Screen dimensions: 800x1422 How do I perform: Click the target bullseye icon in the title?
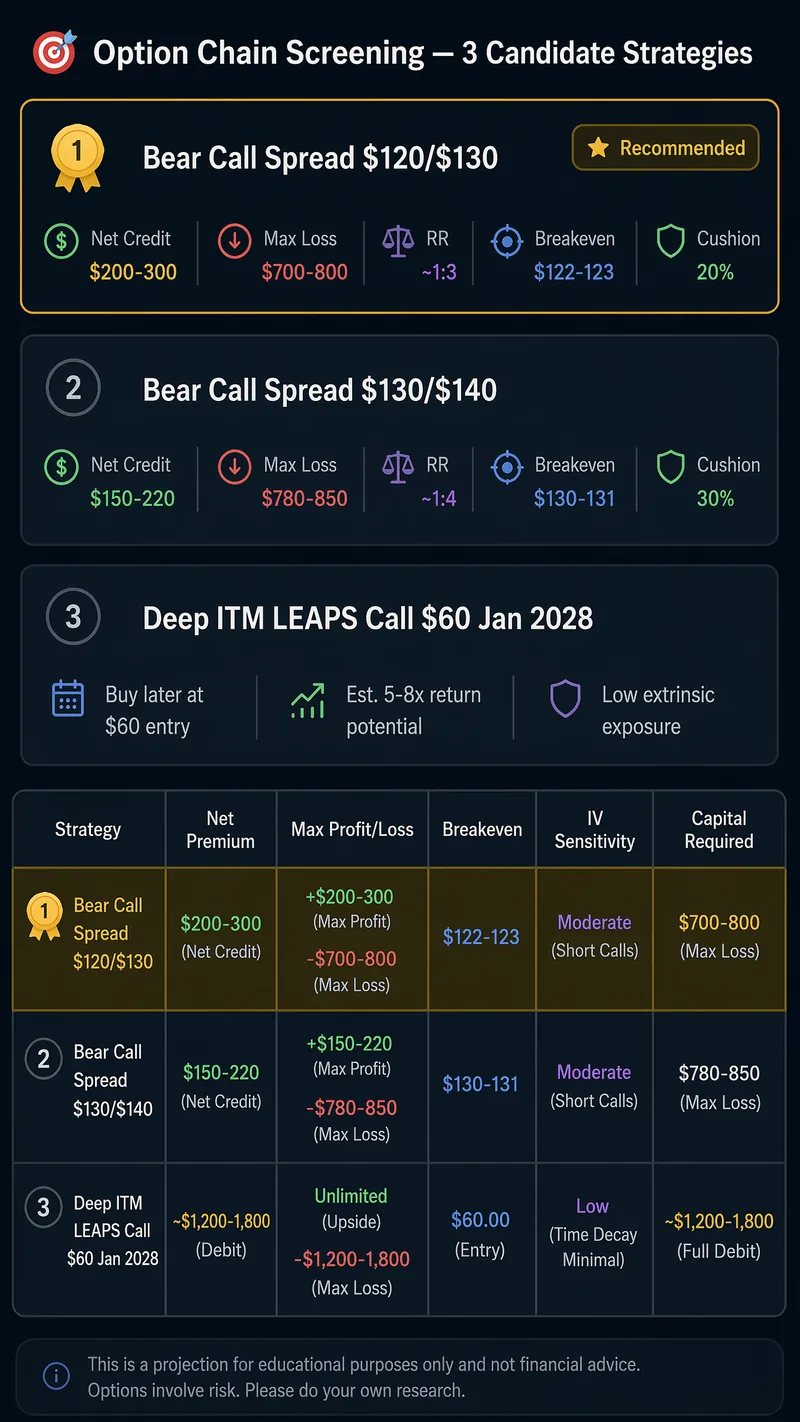point(54,50)
